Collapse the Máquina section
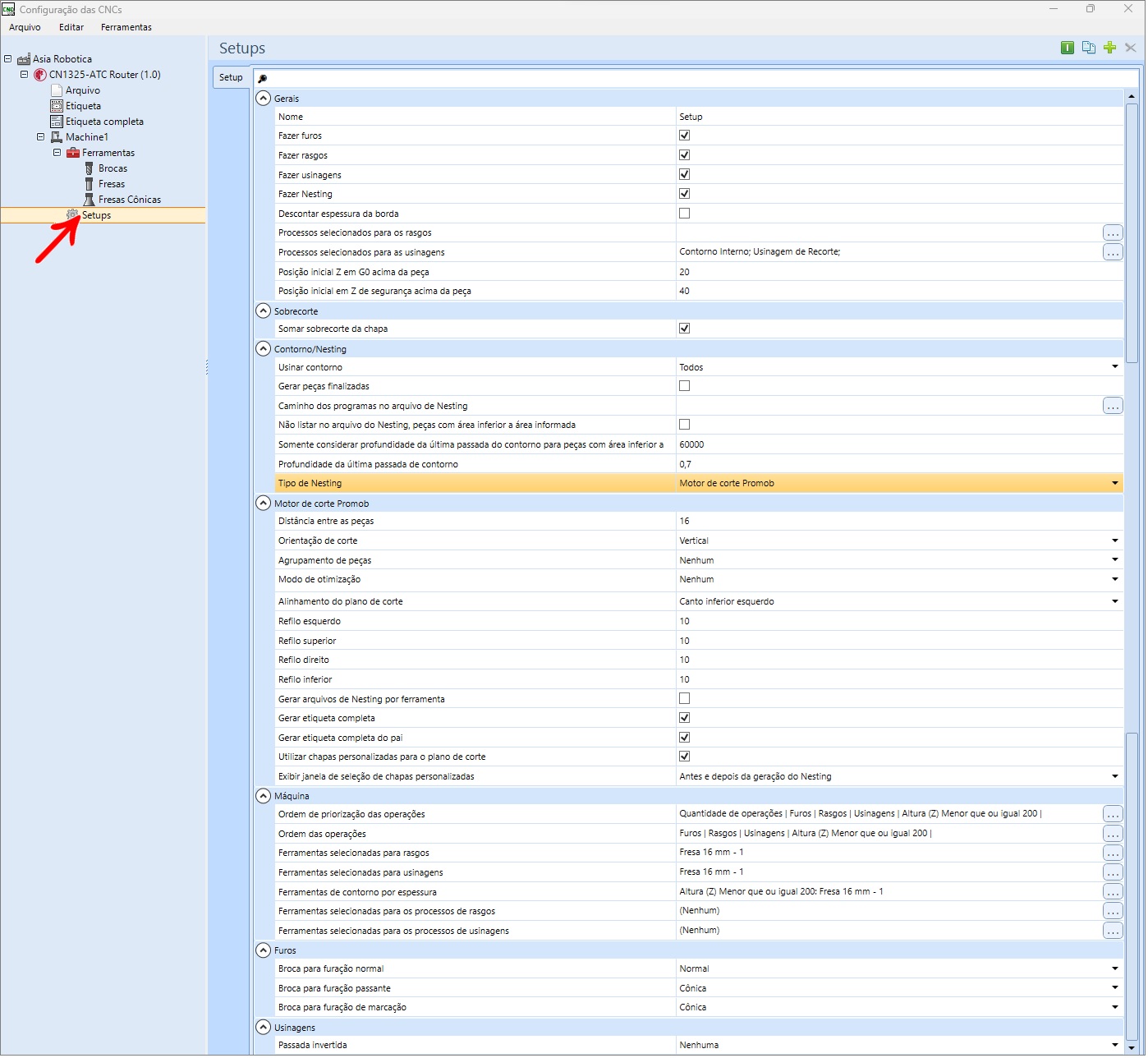The height and width of the screenshot is (1058, 1148). pos(264,796)
